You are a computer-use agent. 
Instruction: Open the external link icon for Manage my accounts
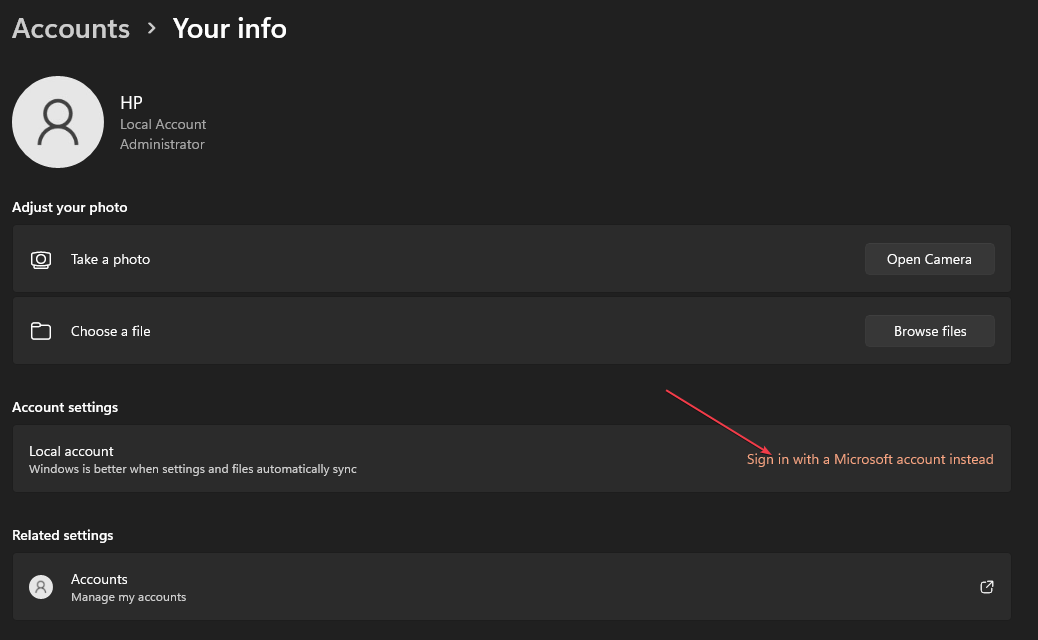(x=986, y=587)
